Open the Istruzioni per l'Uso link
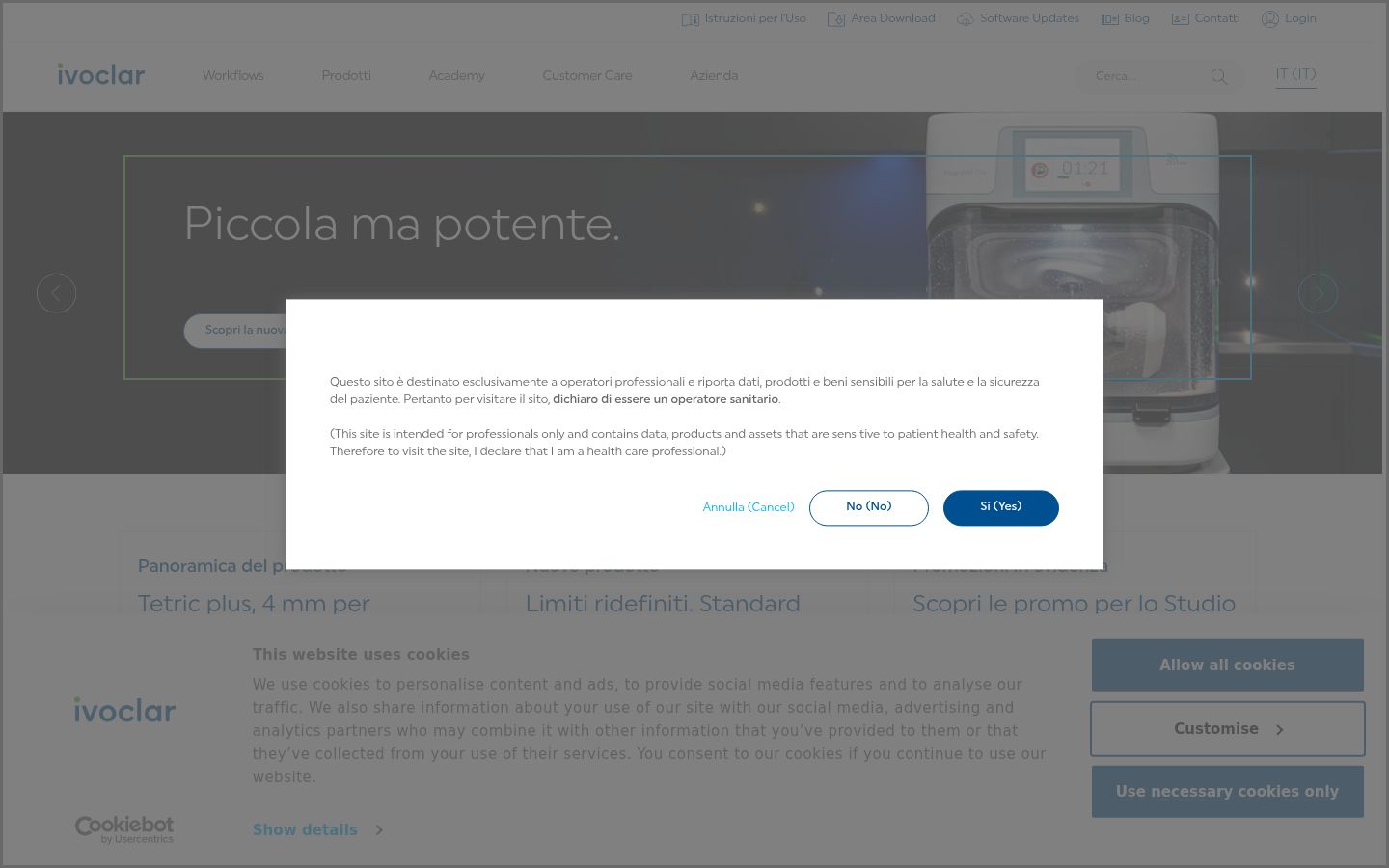 coord(755,18)
